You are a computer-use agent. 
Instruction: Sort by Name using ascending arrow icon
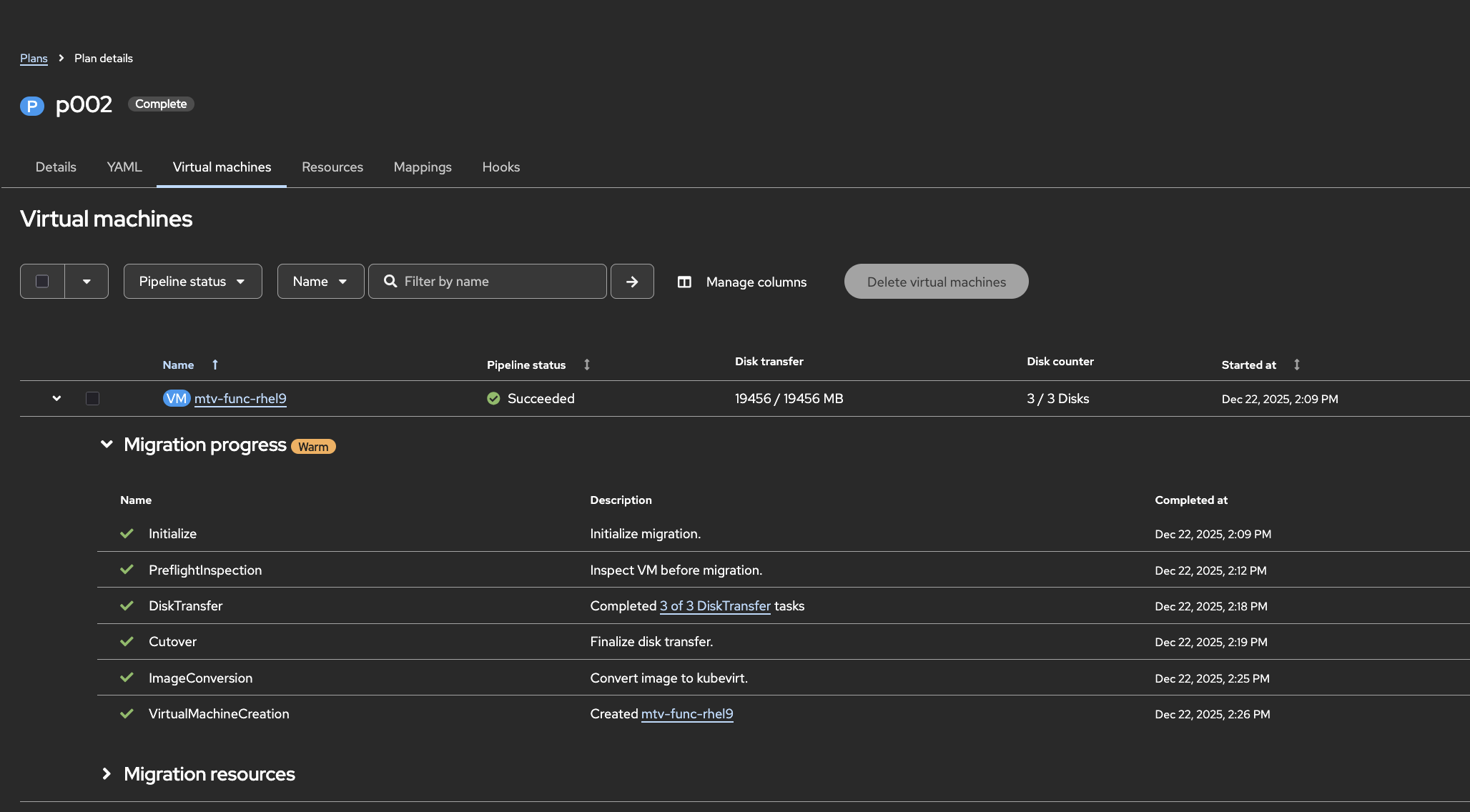point(215,365)
